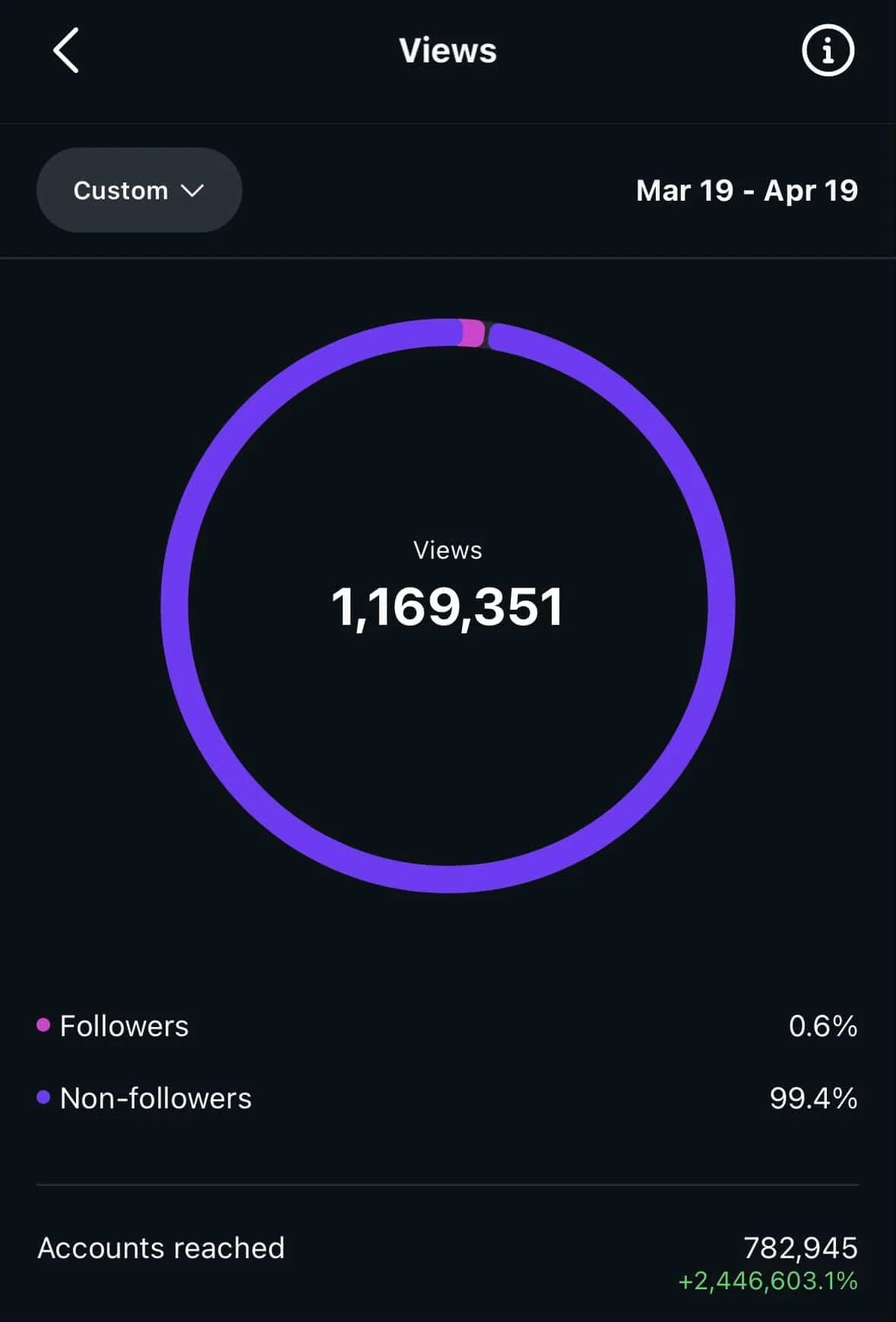896x1322 pixels.
Task: Open the info circle icon
Action: [828, 50]
